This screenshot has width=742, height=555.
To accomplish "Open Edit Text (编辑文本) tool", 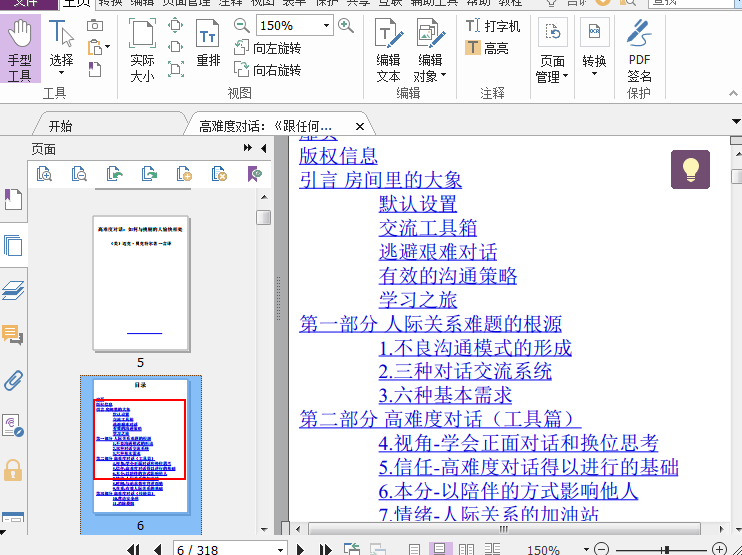I will point(389,50).
